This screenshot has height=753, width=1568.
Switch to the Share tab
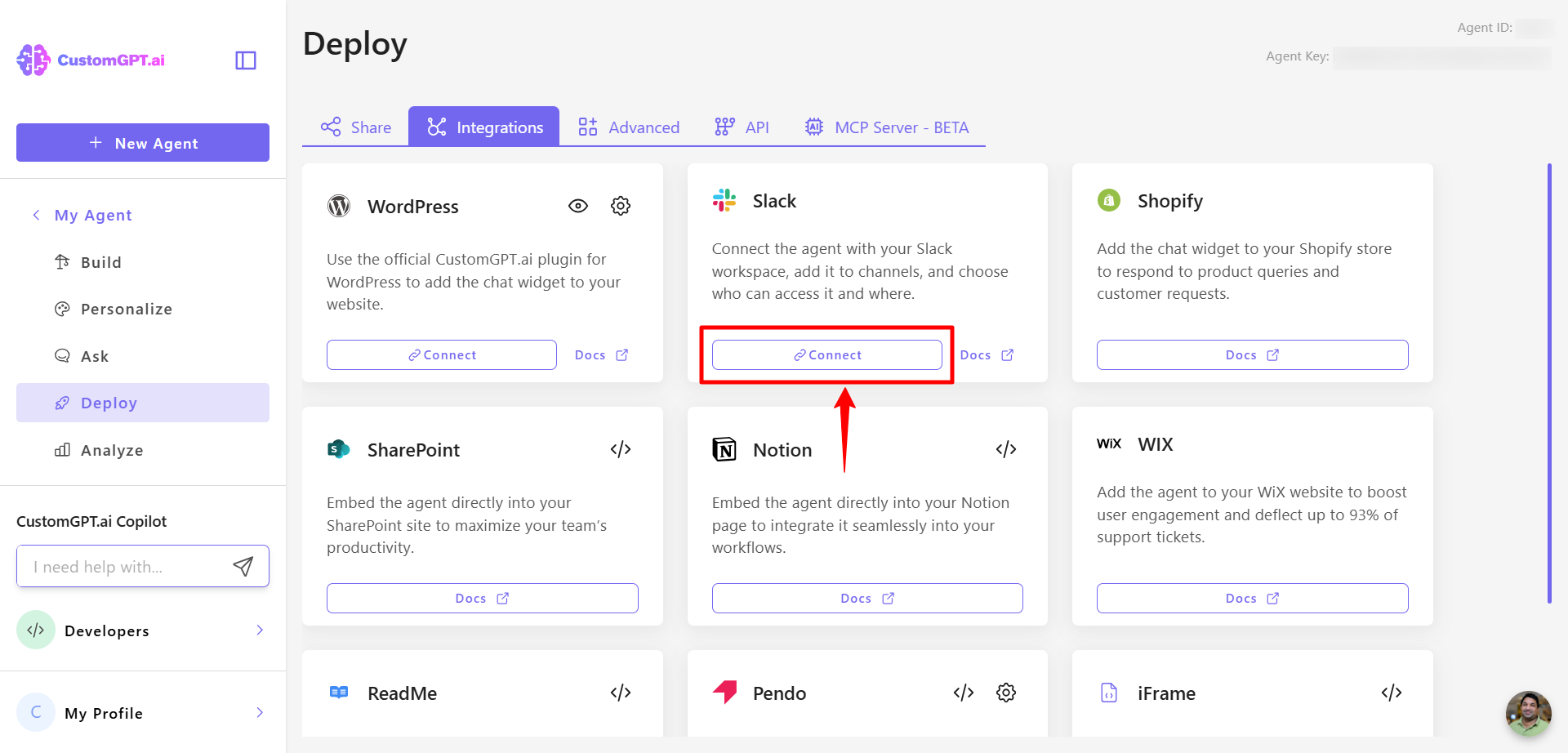tap(355, 127)
